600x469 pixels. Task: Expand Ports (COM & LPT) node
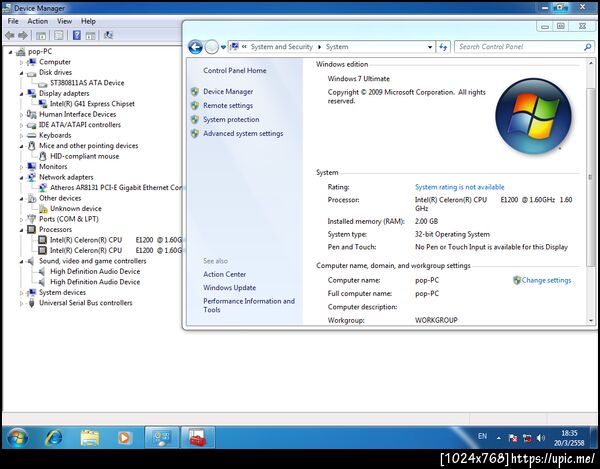(x=21, y=219)
